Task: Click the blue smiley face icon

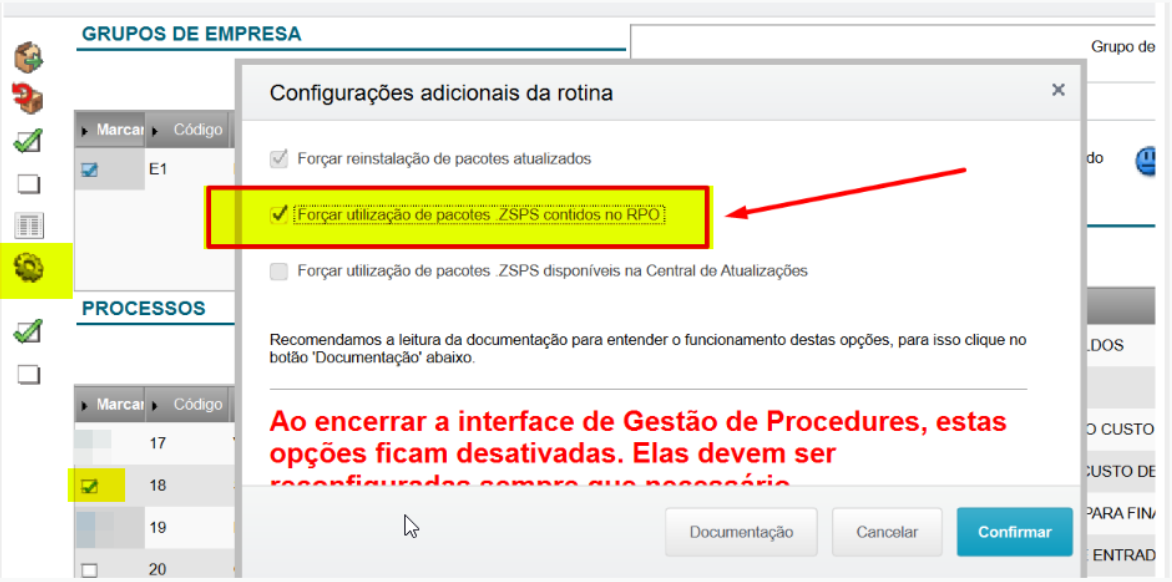Action: (1144, 159)
